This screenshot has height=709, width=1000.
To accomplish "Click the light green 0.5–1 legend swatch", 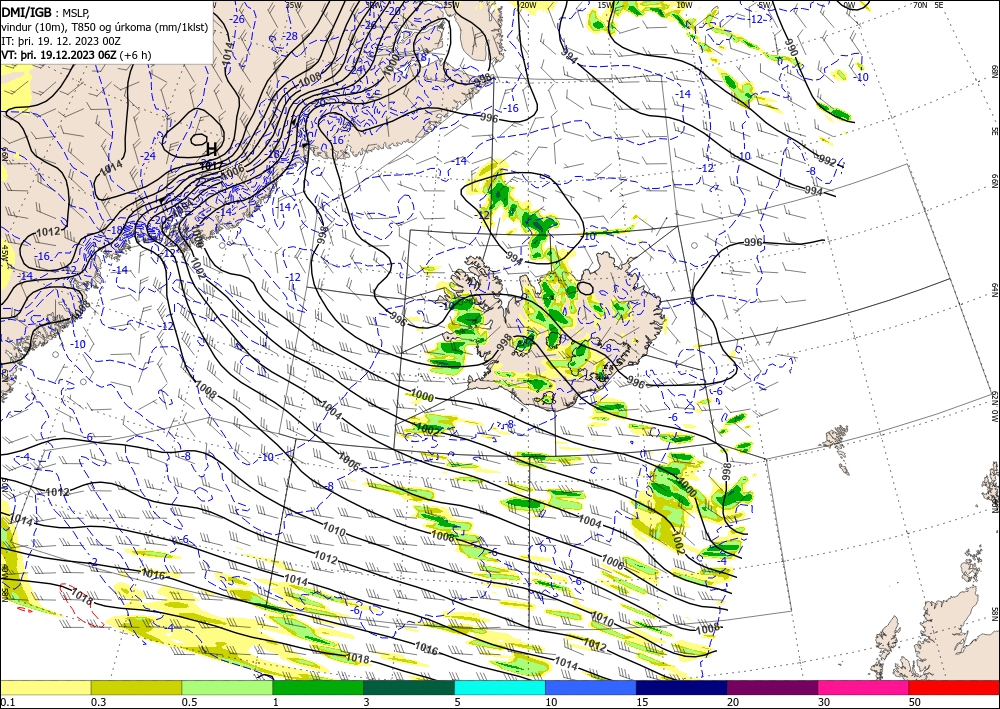I will click(x=227, y=687).
